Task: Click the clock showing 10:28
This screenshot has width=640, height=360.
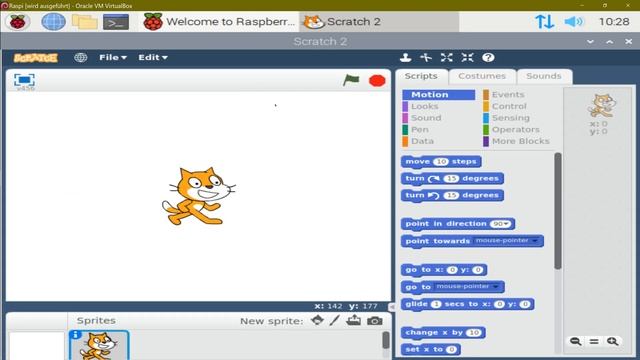Action: (x=614, y=22)
